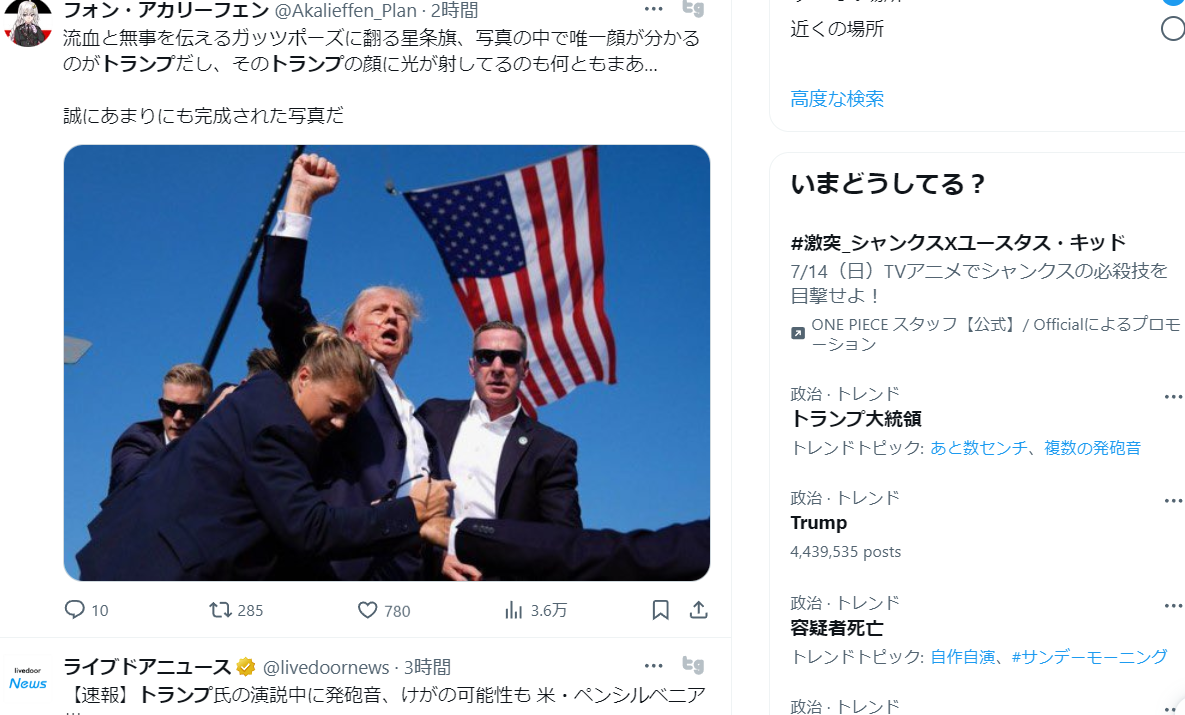The image size is (1185, 715).
Task: Open the raised-fist flag photo
Action: 386,363
